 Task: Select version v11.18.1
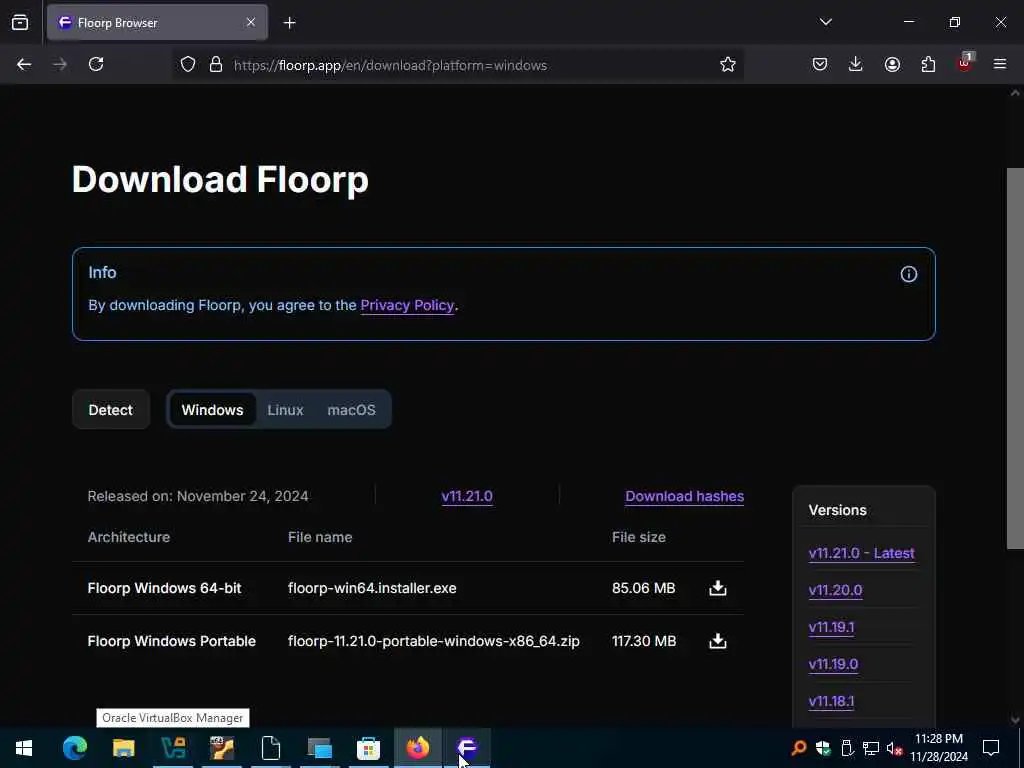[831, 701]
